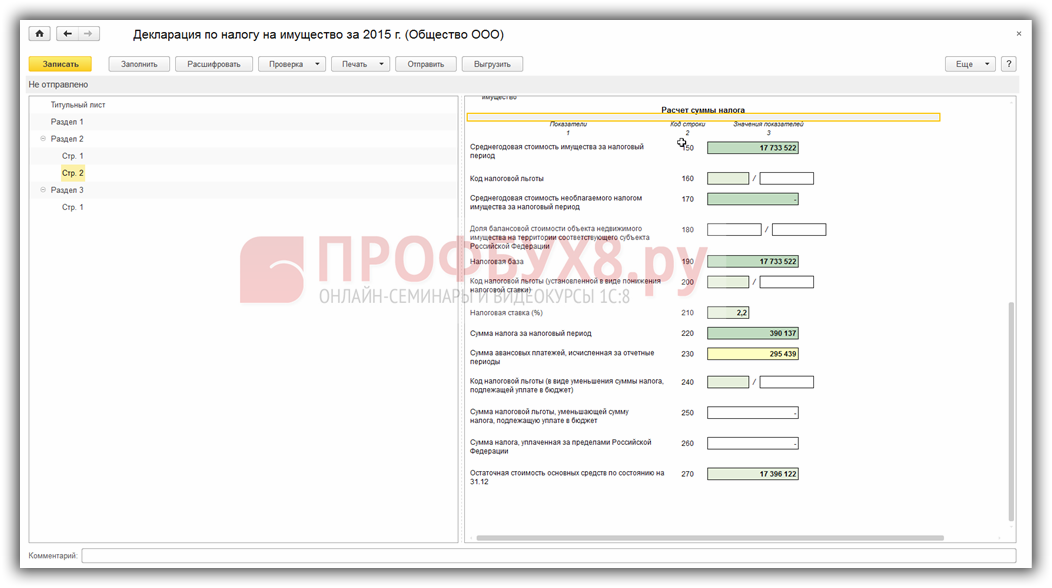Click the Записать button

point(60,64)
